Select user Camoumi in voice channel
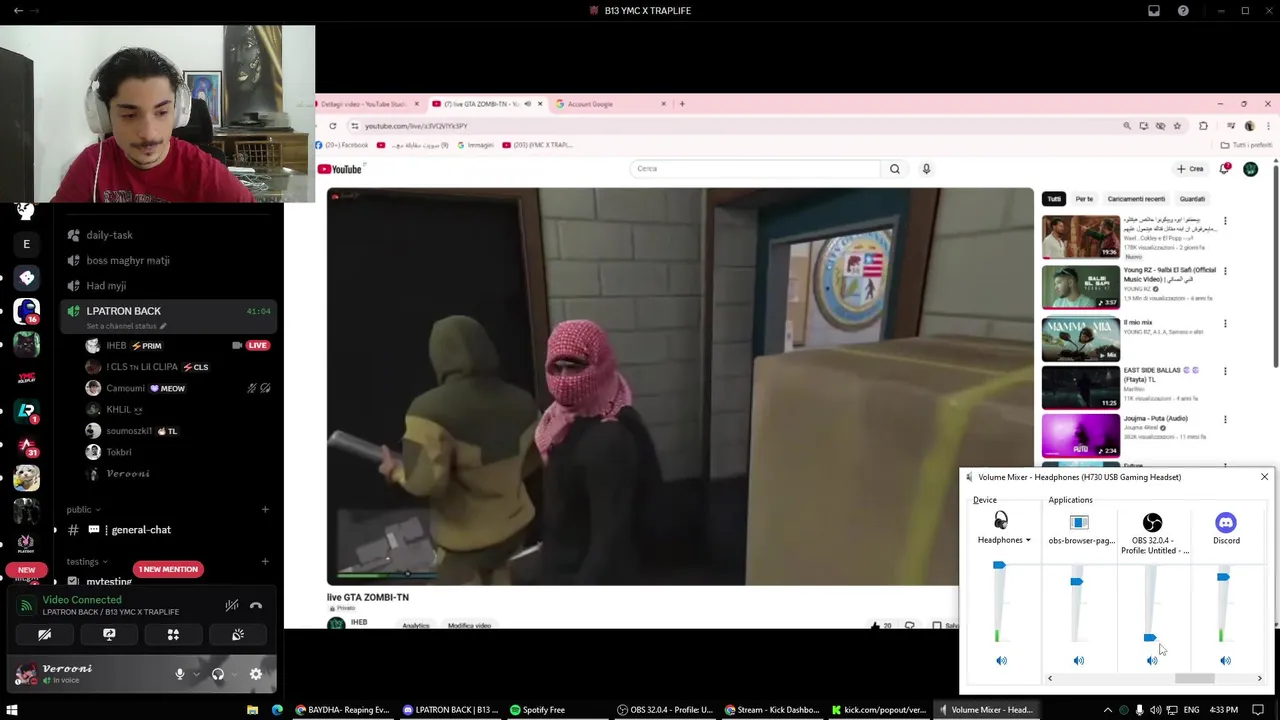Image resolution: width=1280 pixels, height=720 pixels. click(125, 388)
